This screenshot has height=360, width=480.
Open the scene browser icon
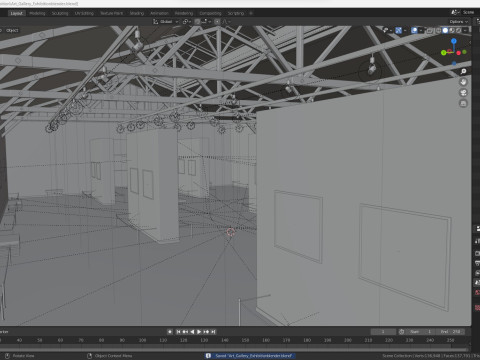pyautogui.click(x=455, y=12)
